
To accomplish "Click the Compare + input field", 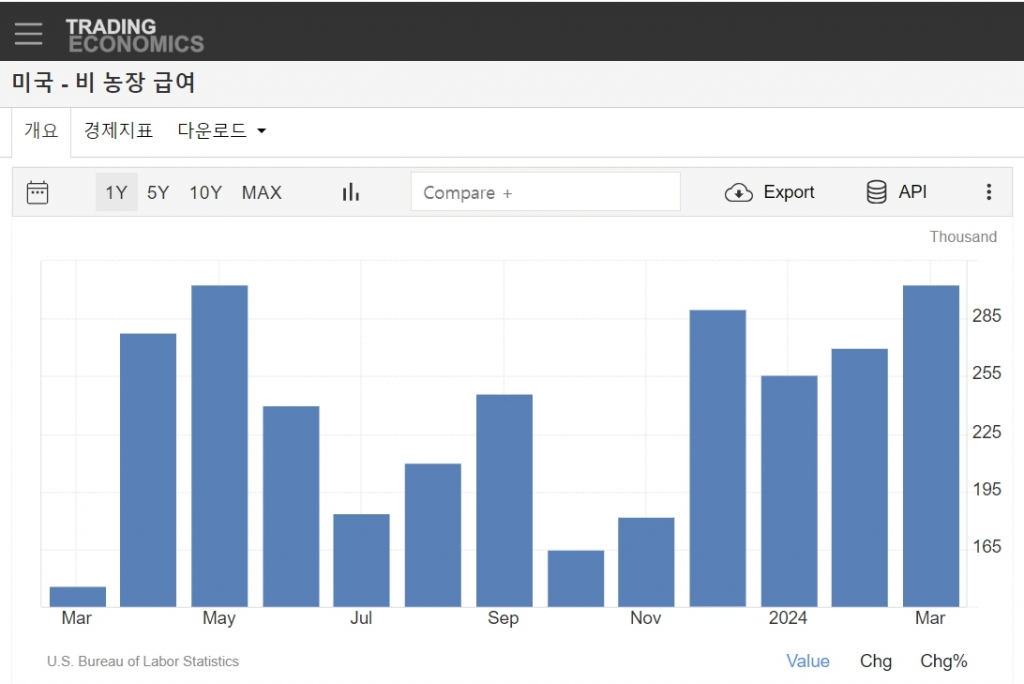I will [x=545, y=192].
